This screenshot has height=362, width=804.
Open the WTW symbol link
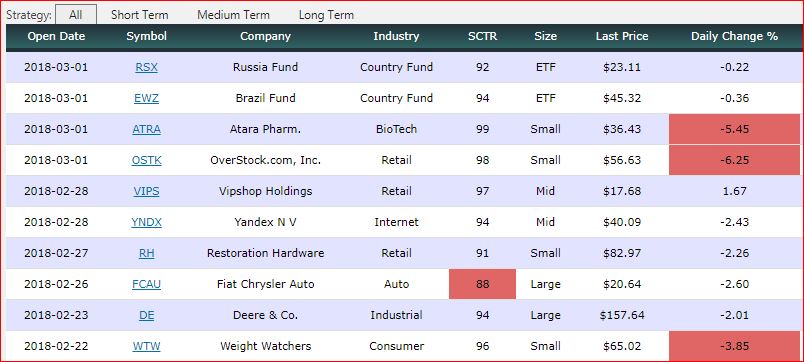pos(147,346)
